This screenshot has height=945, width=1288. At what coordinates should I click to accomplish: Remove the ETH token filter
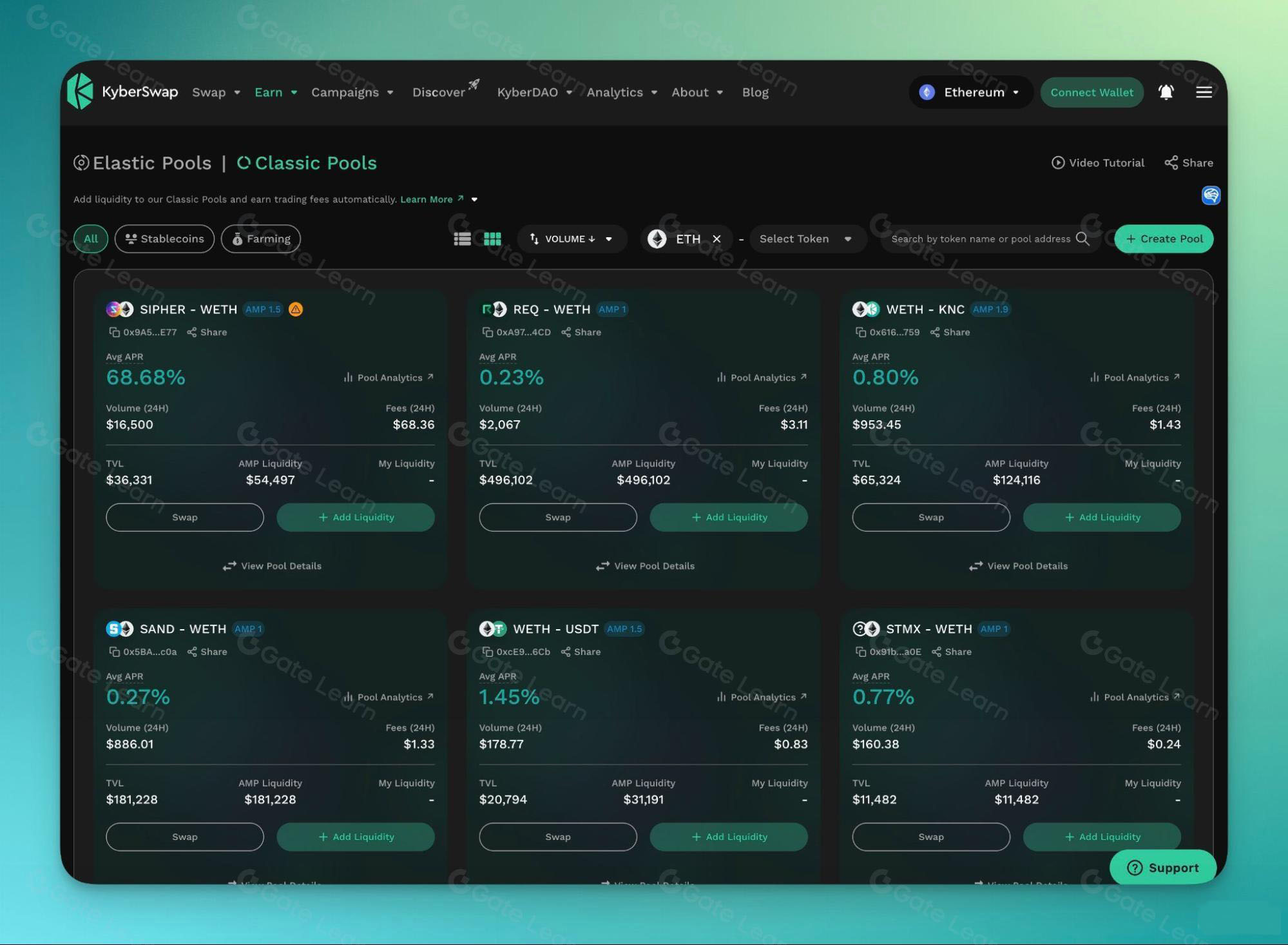(716, 239)
